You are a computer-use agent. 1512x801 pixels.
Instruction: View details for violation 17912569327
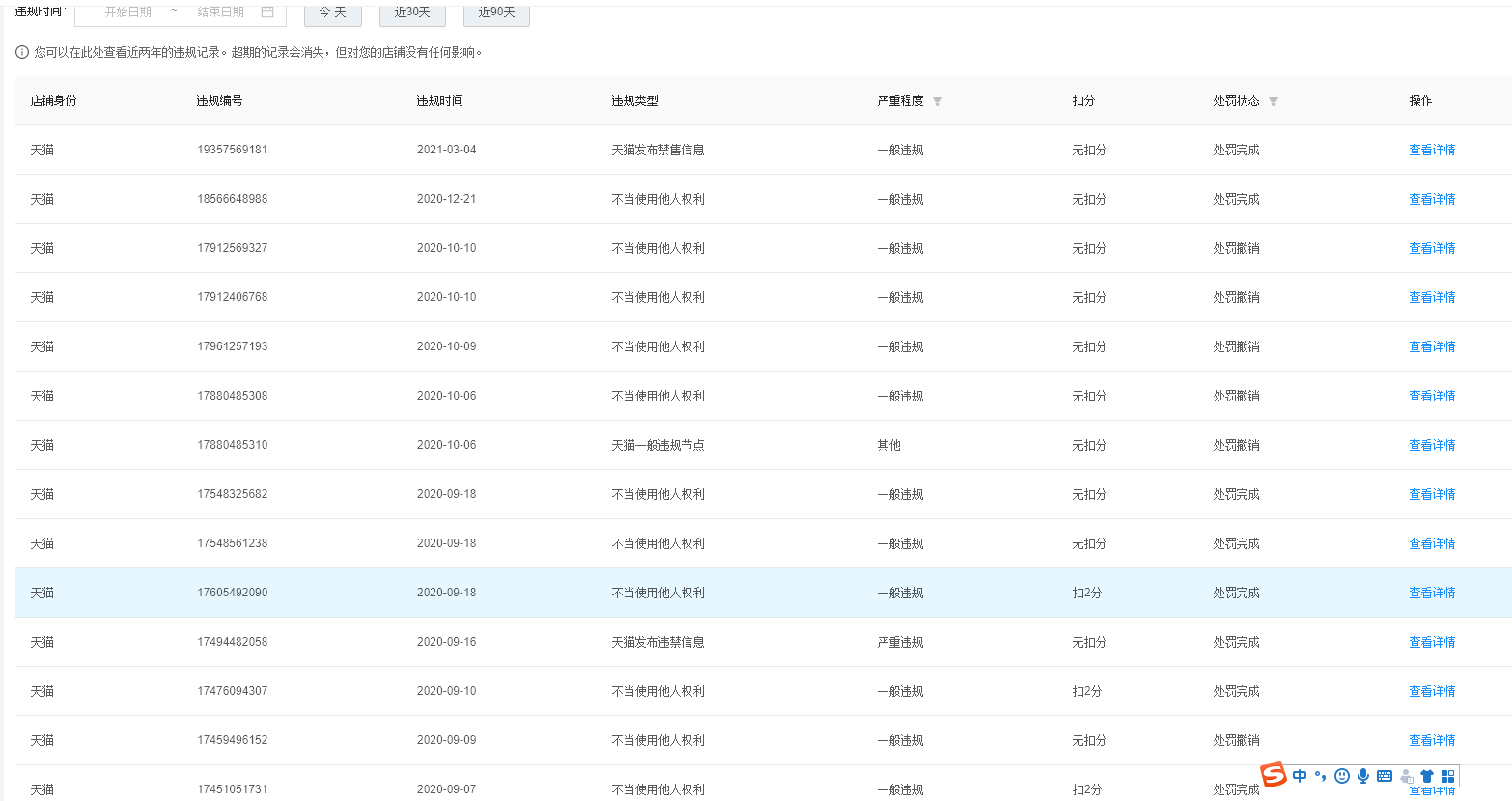(x=1432, y=248)
